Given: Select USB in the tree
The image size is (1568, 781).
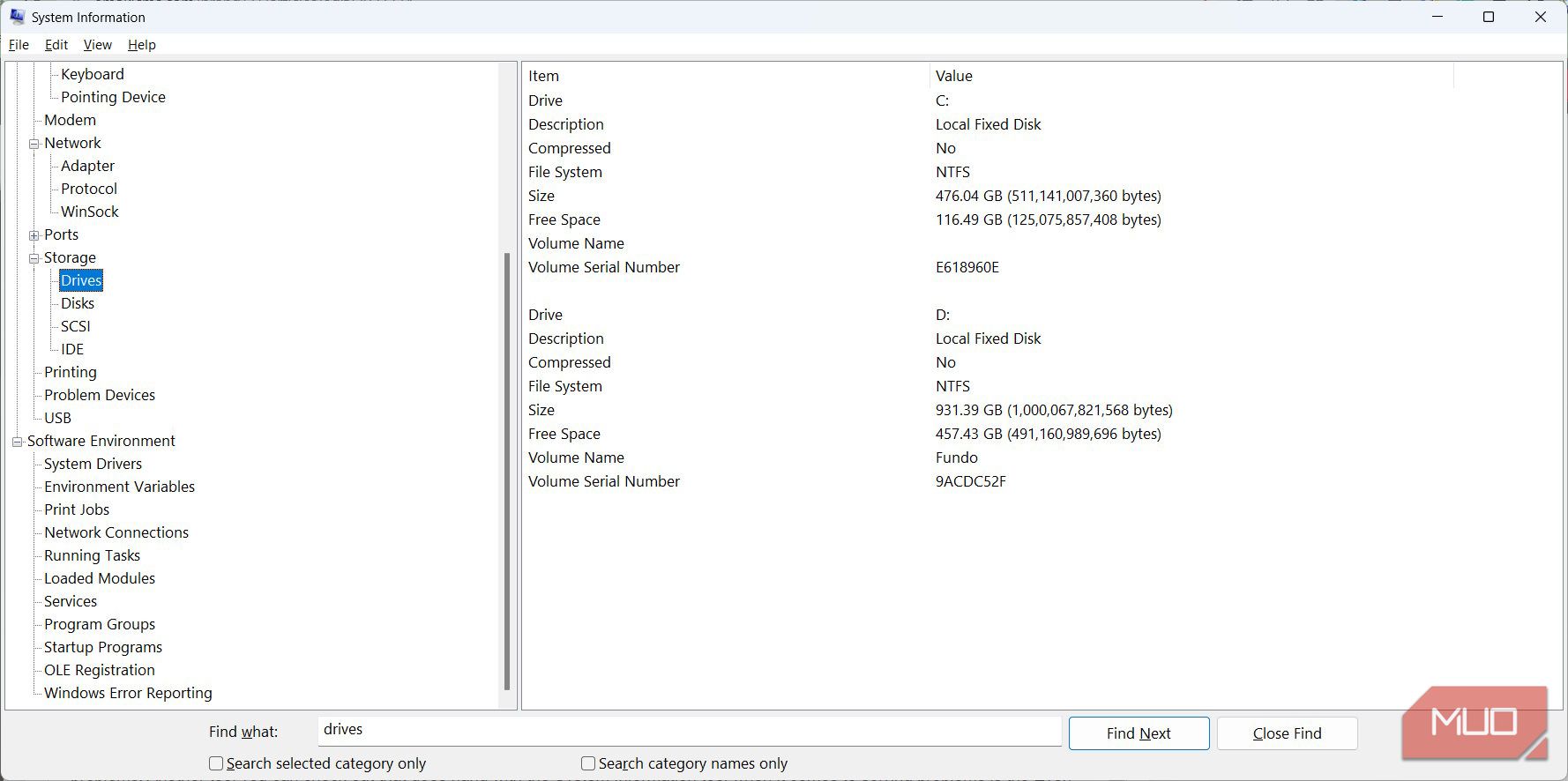Looking at the screenshot, I should 57,418.
